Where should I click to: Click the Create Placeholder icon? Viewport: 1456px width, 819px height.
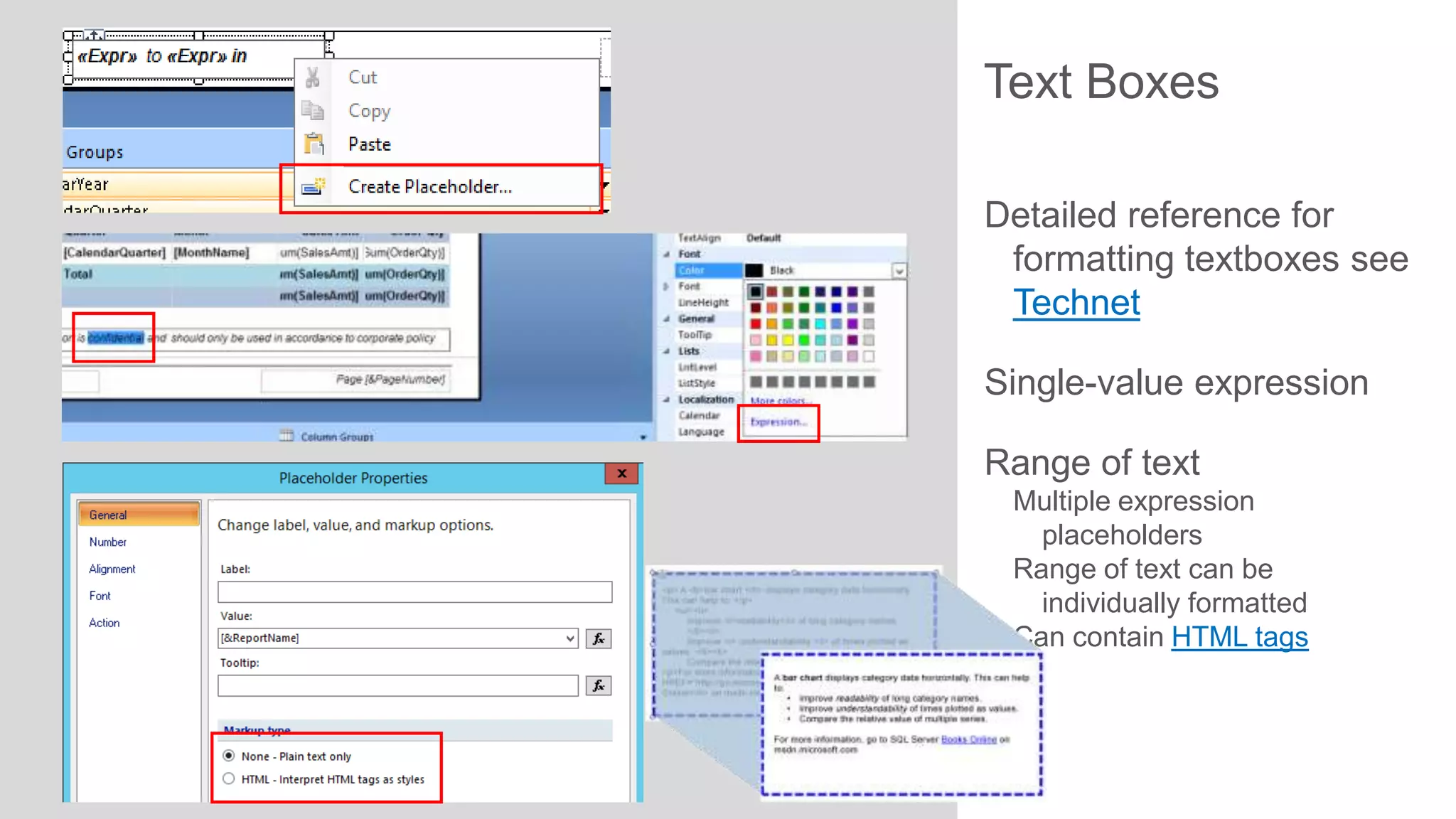pyautogui.click(x=314, y=186)
